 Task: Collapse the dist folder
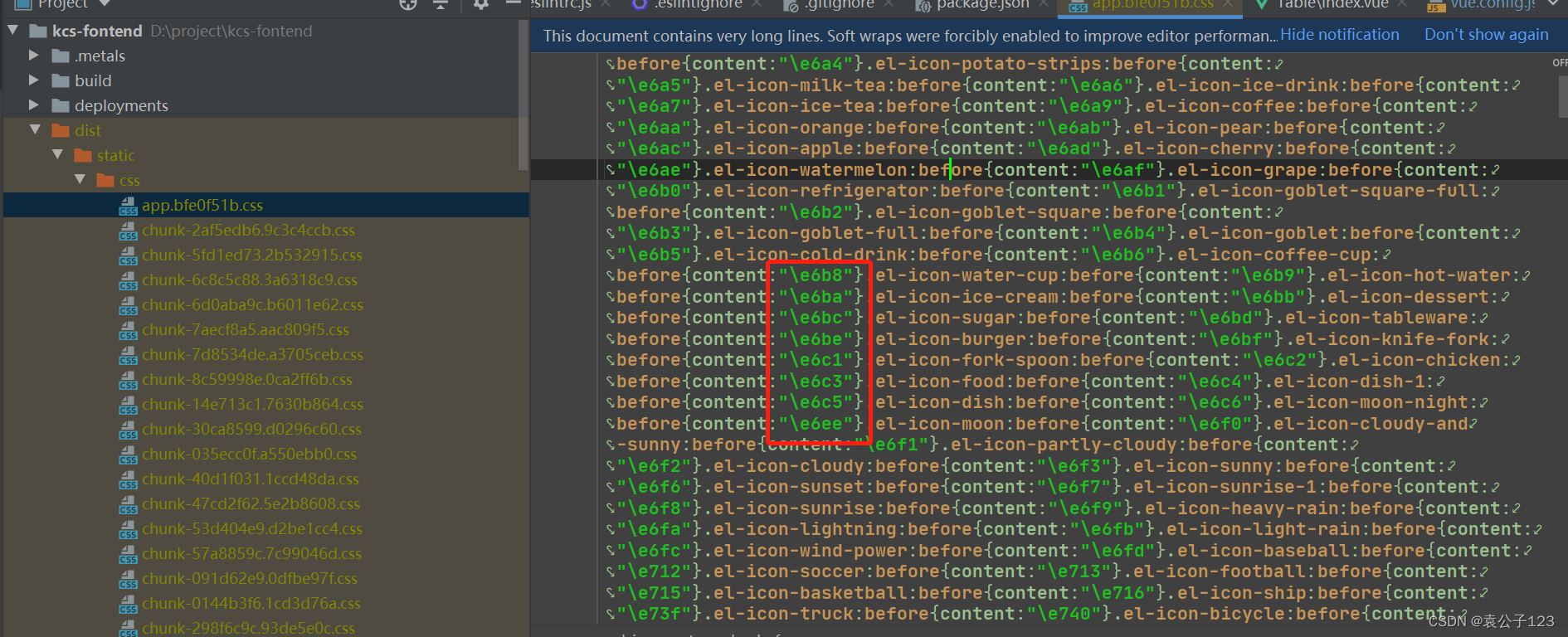coord(35,130)
